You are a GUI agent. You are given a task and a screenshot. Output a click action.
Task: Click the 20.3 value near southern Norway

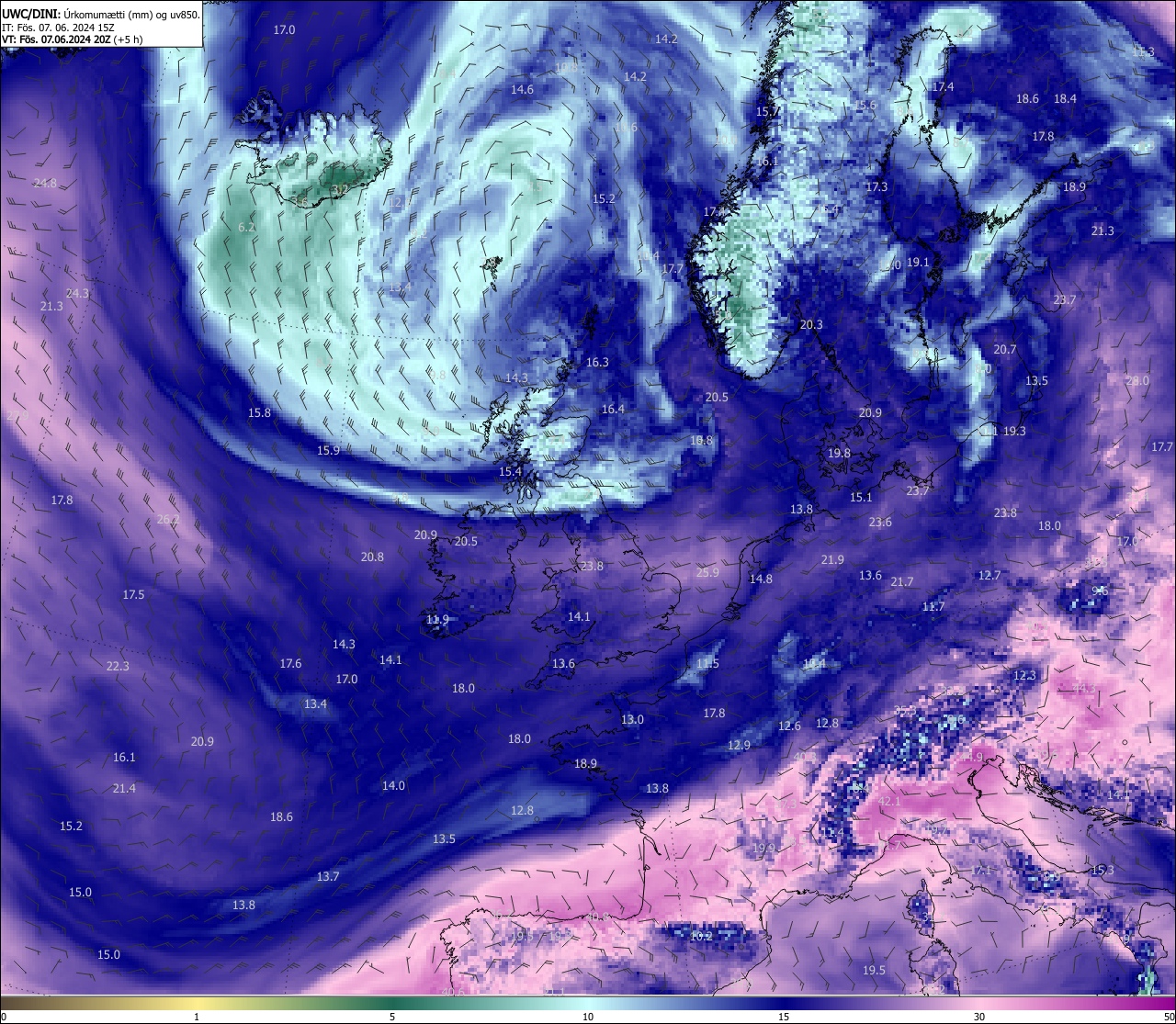click(811, 325)
